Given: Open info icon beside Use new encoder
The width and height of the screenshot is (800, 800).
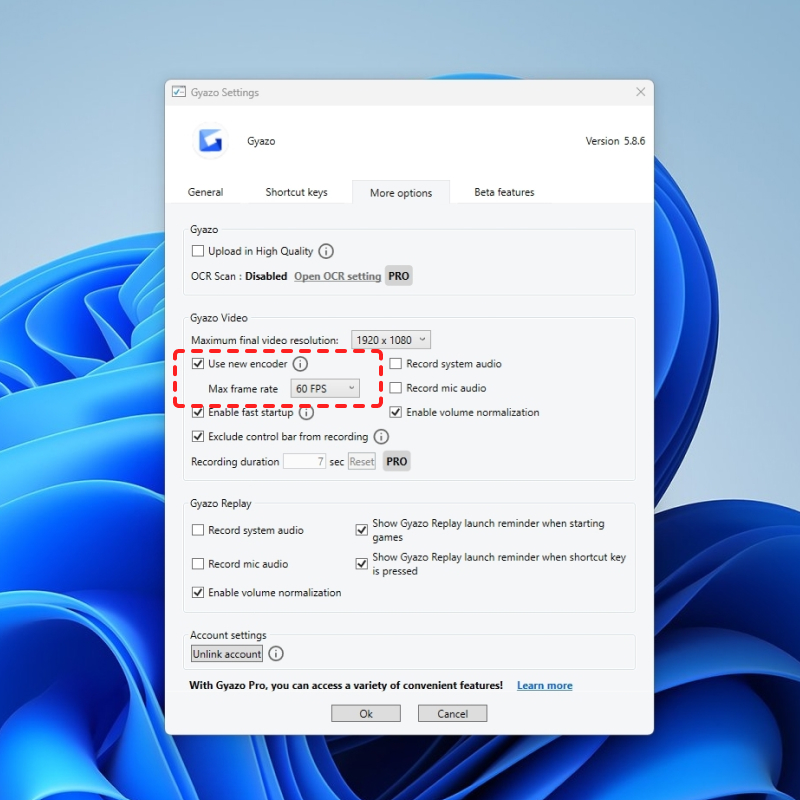Looking at the screenshot, I should click(x=300, y=364).
